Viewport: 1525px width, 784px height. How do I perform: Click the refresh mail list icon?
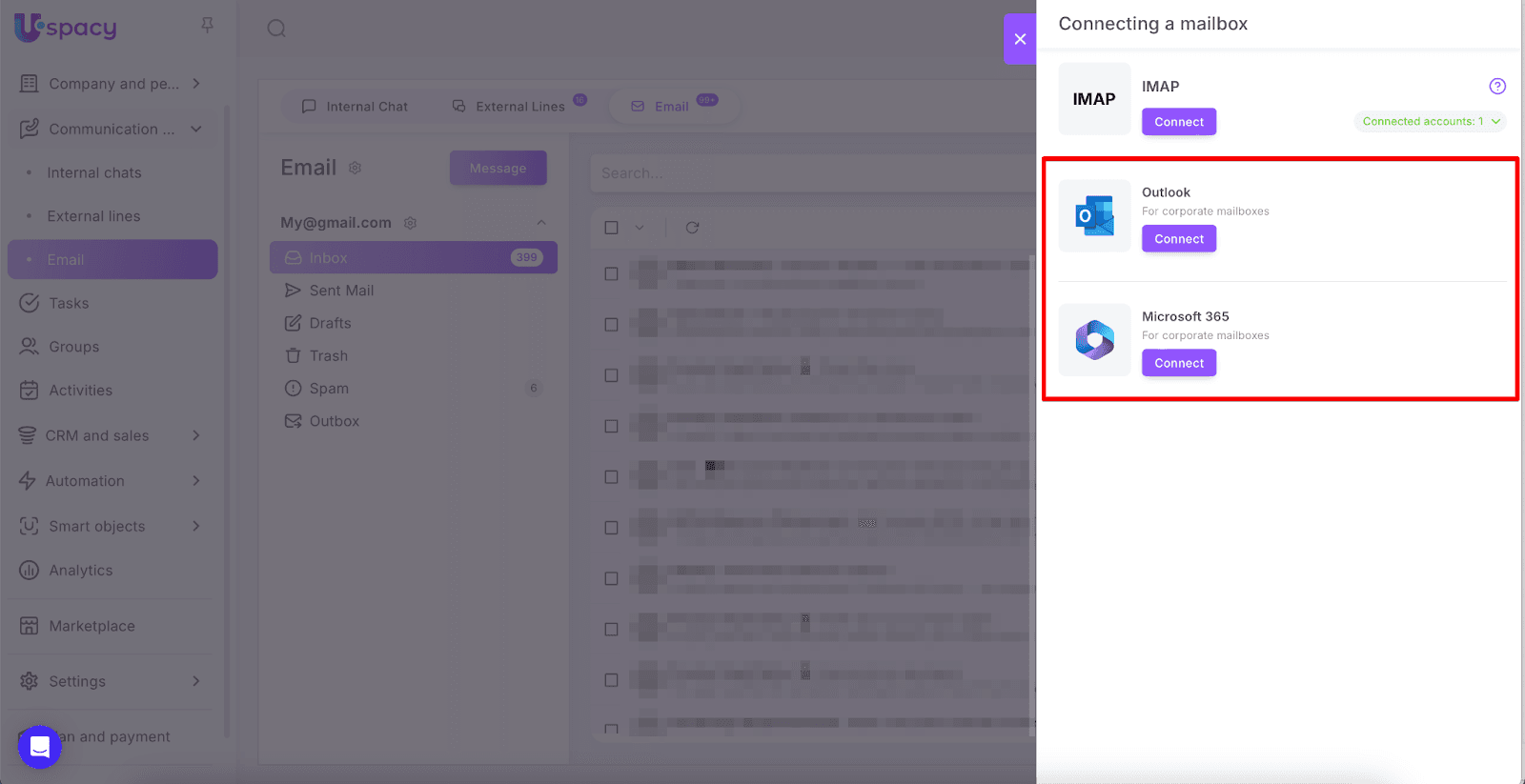[x=693, y=228]
